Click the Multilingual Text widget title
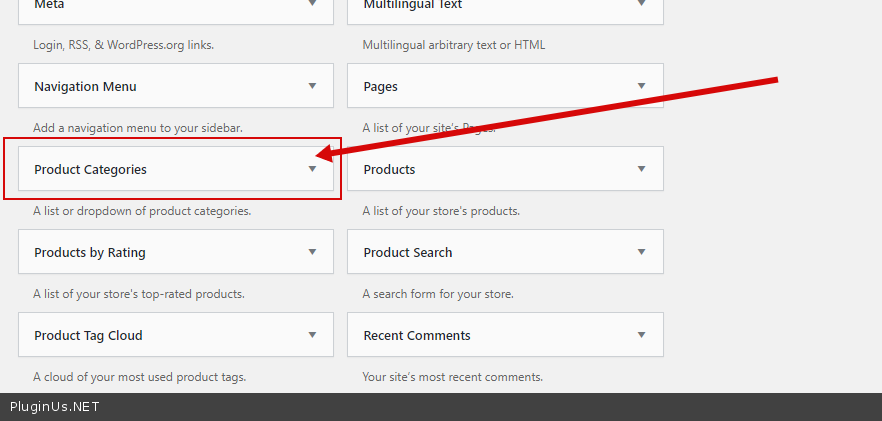 (412, 6)
